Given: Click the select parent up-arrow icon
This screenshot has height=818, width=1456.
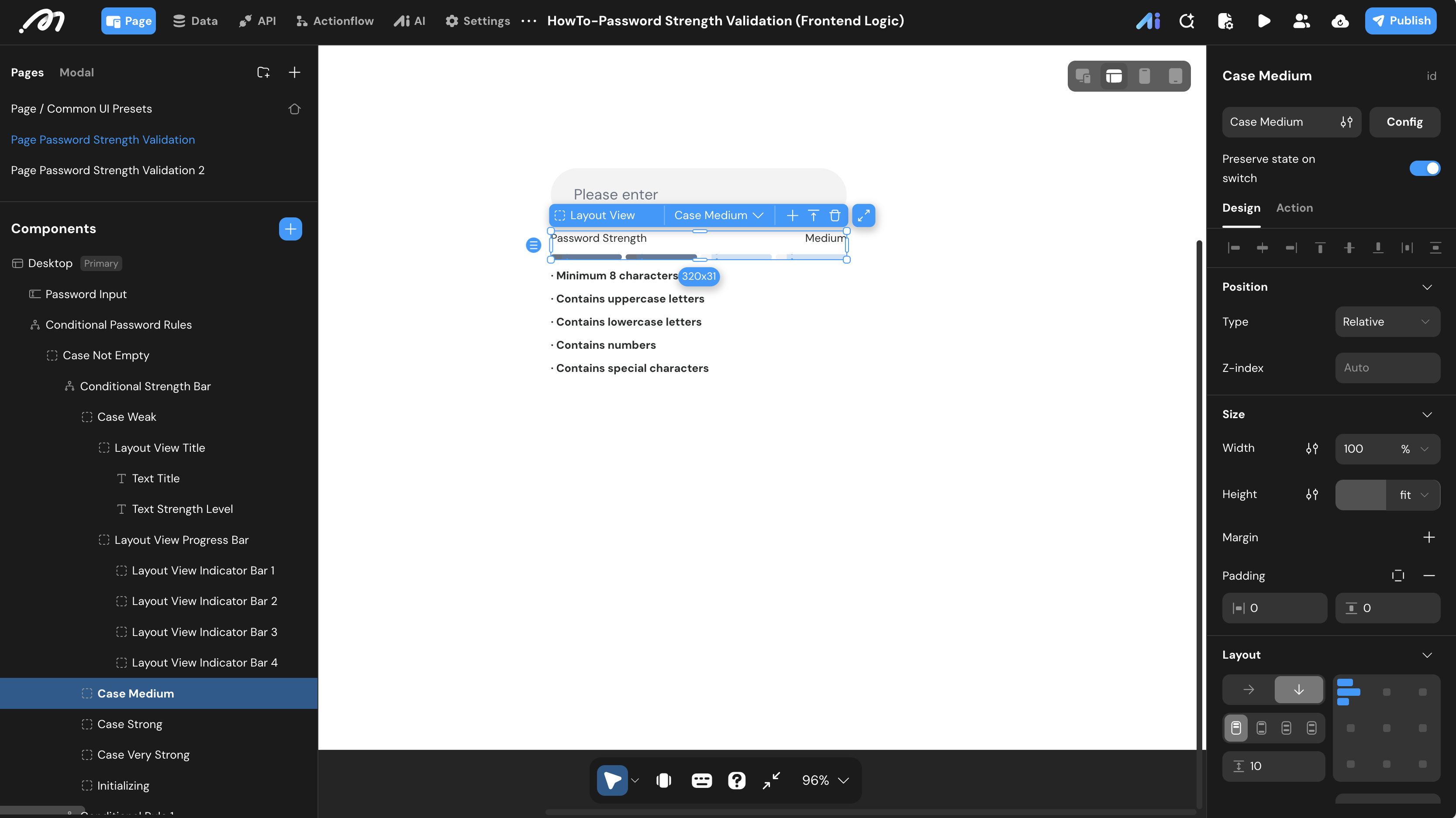Looking at the screenshot, I should click(x=813, y=215).
